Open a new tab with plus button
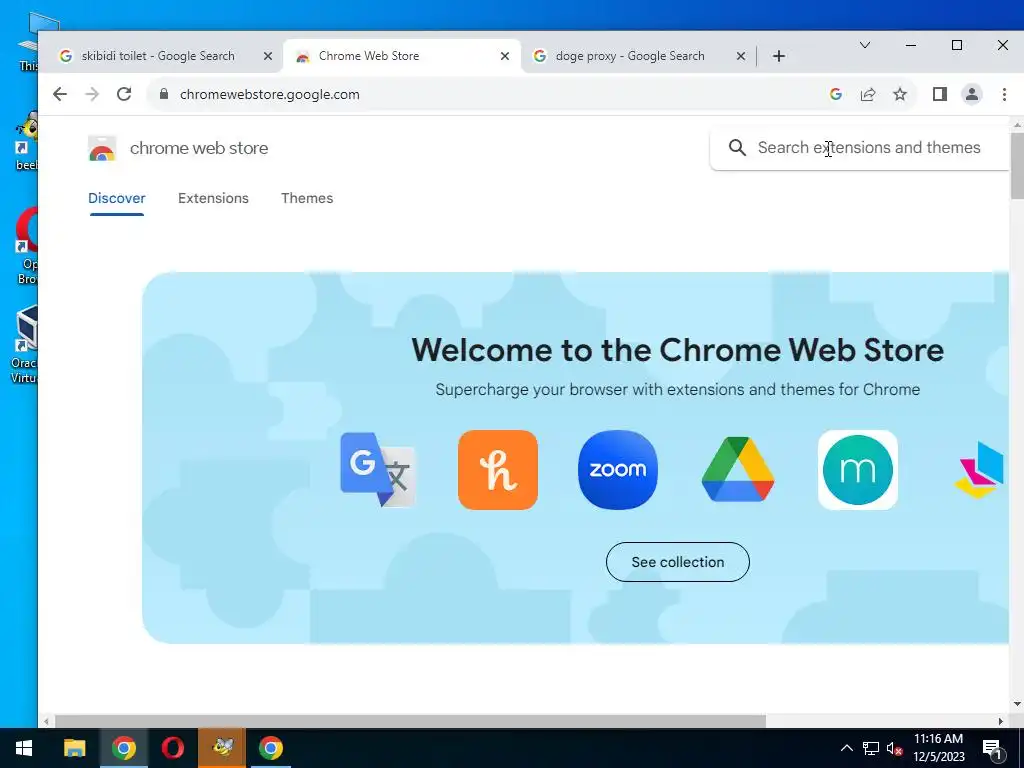The width and height of the screenshot is (1024, 768). (778, 56)
